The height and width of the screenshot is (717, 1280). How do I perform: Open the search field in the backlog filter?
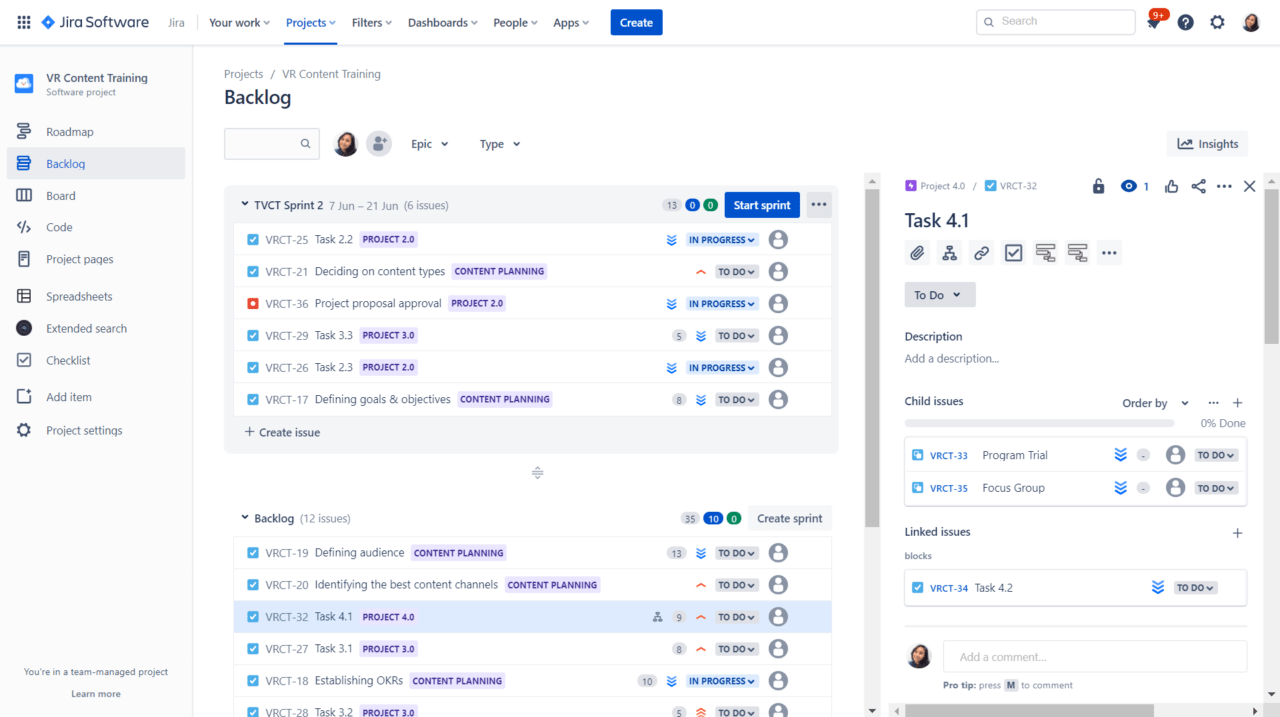pos(271,143)
